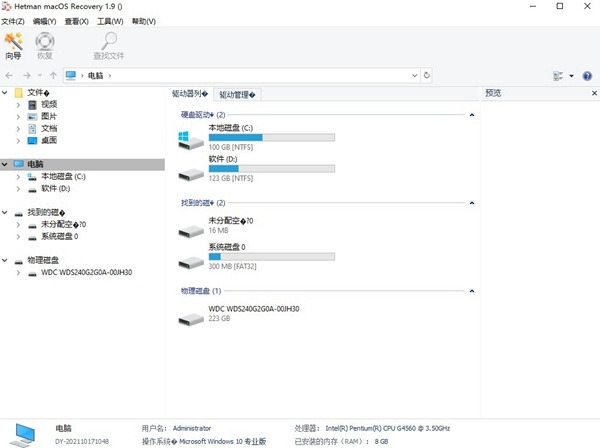Screen dimensions: 600x448
Task: Open the 文件(Z) menu
Action: pos(13,21)
